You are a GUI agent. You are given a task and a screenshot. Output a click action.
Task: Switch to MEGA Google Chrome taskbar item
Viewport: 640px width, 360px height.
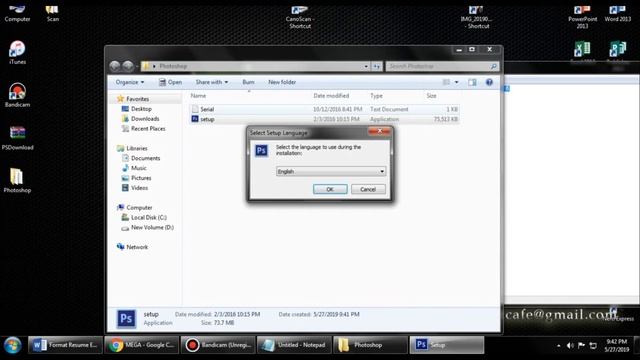tap(142, 345)
